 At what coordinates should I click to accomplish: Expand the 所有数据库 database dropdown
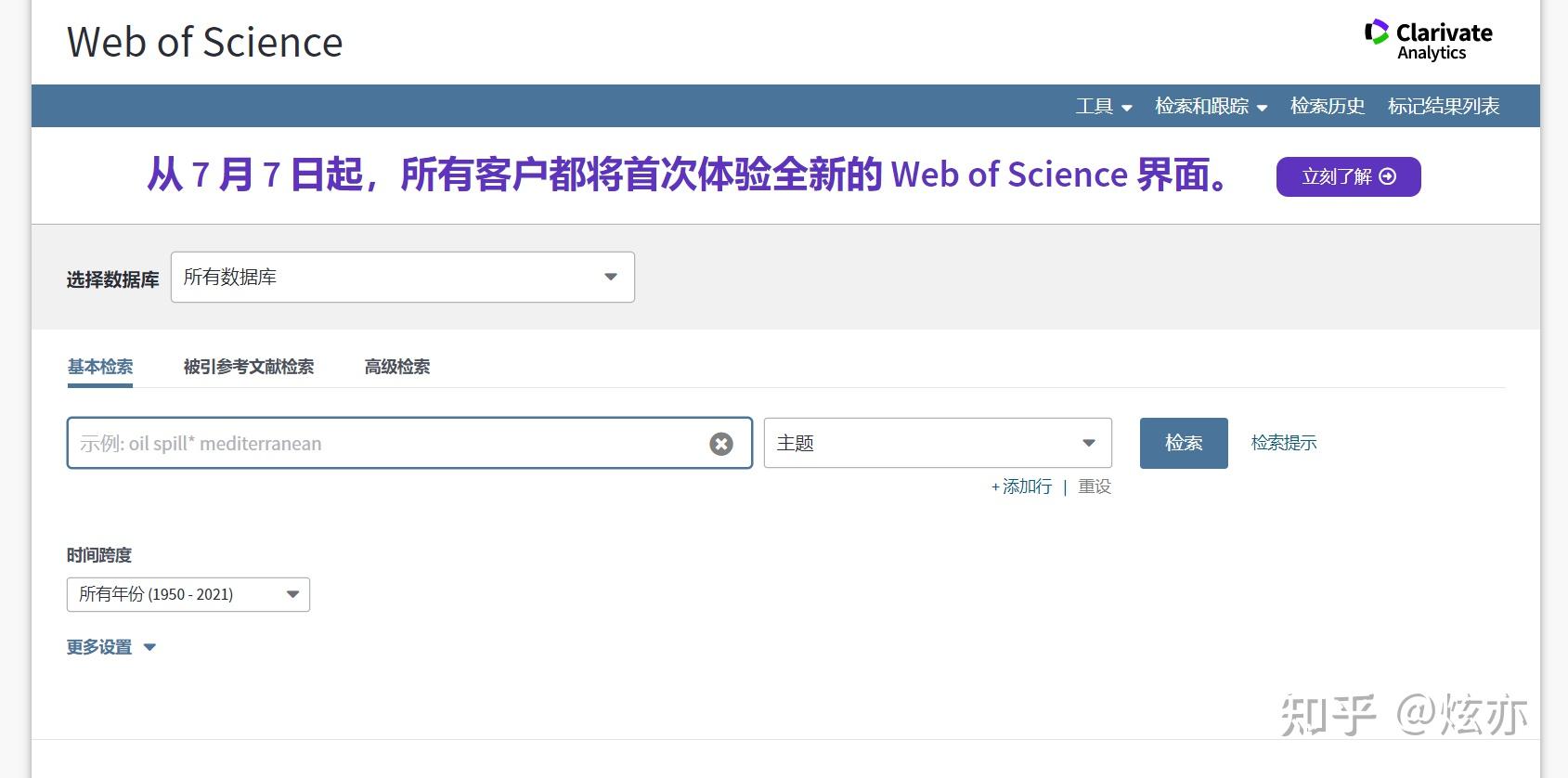(403, 277)
